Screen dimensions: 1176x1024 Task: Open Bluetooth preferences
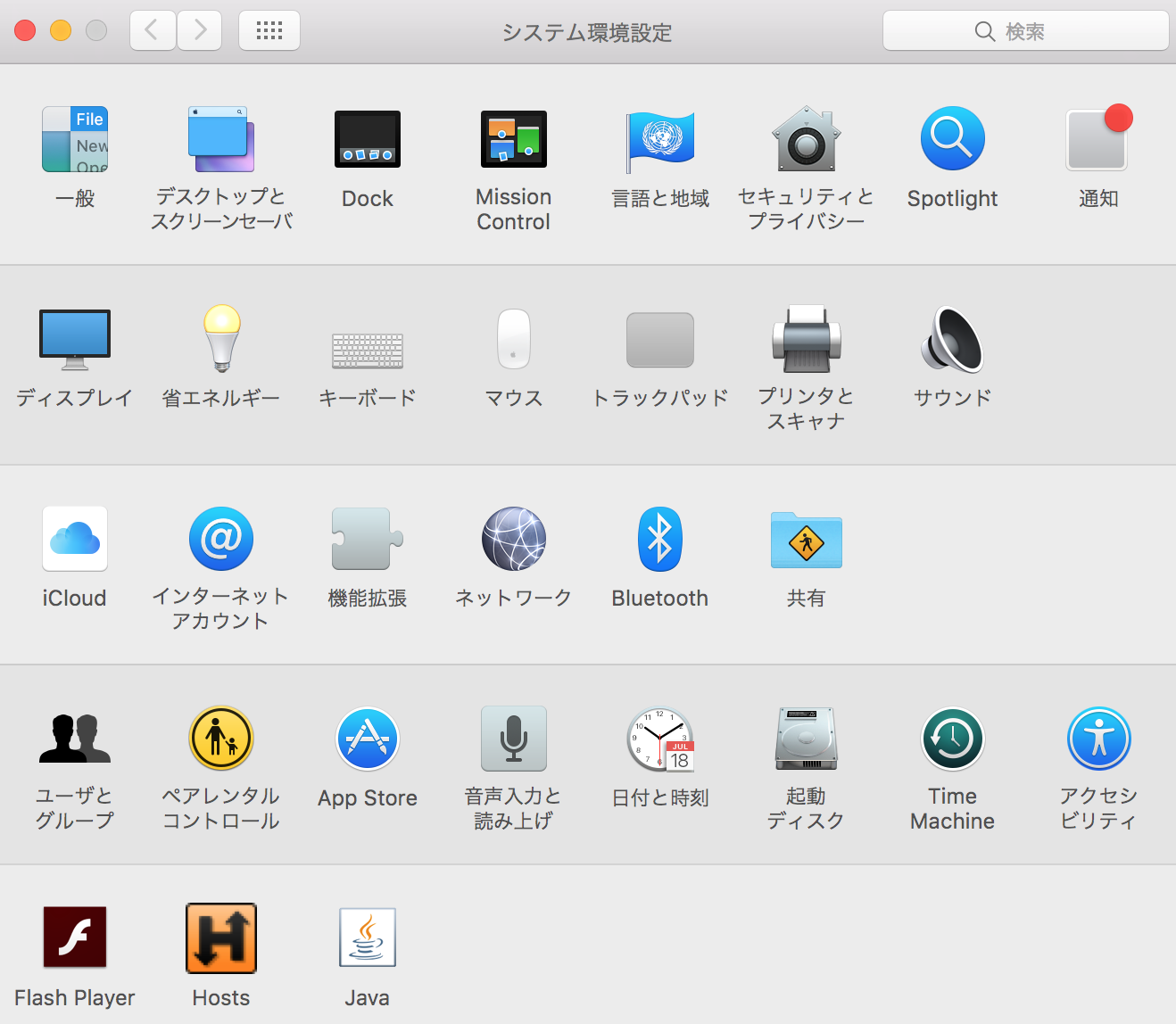tap(660, 539)
